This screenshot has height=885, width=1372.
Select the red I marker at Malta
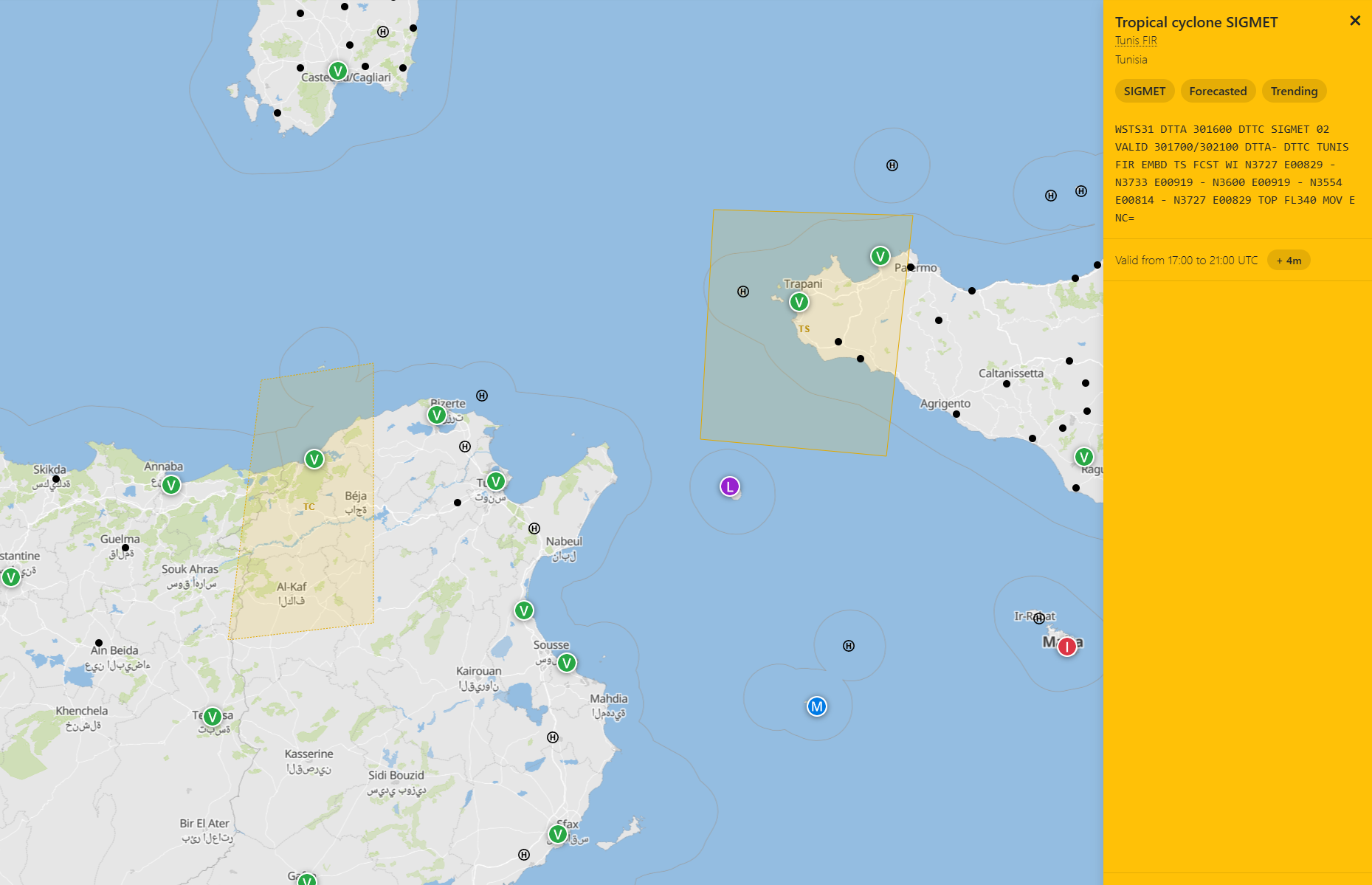point(1066,647)
